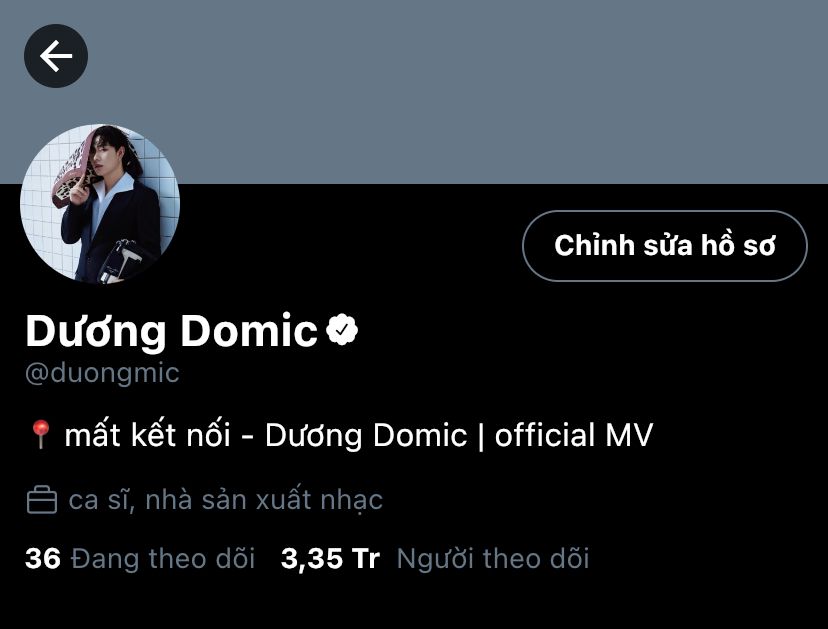Viewport: 828px width, 629px height.
Task: Open the round profile avatar photo
Action: (x=100, y=204)
